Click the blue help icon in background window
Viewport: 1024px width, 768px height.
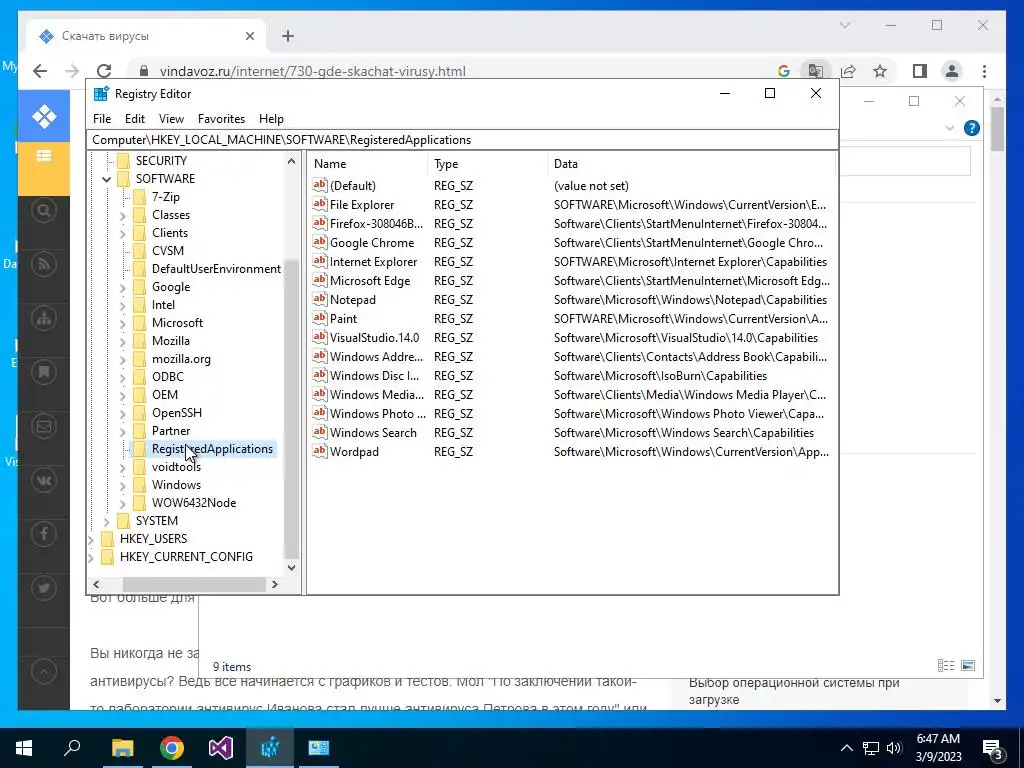tap(972, 128)
